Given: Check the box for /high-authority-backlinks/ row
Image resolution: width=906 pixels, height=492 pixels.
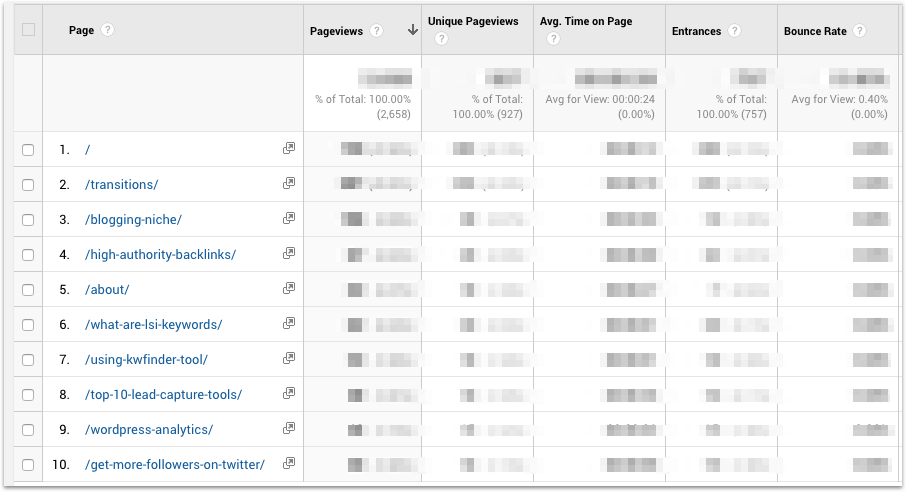Looking at the screenshot, I should pyautogui.click(x=28, y=255).
